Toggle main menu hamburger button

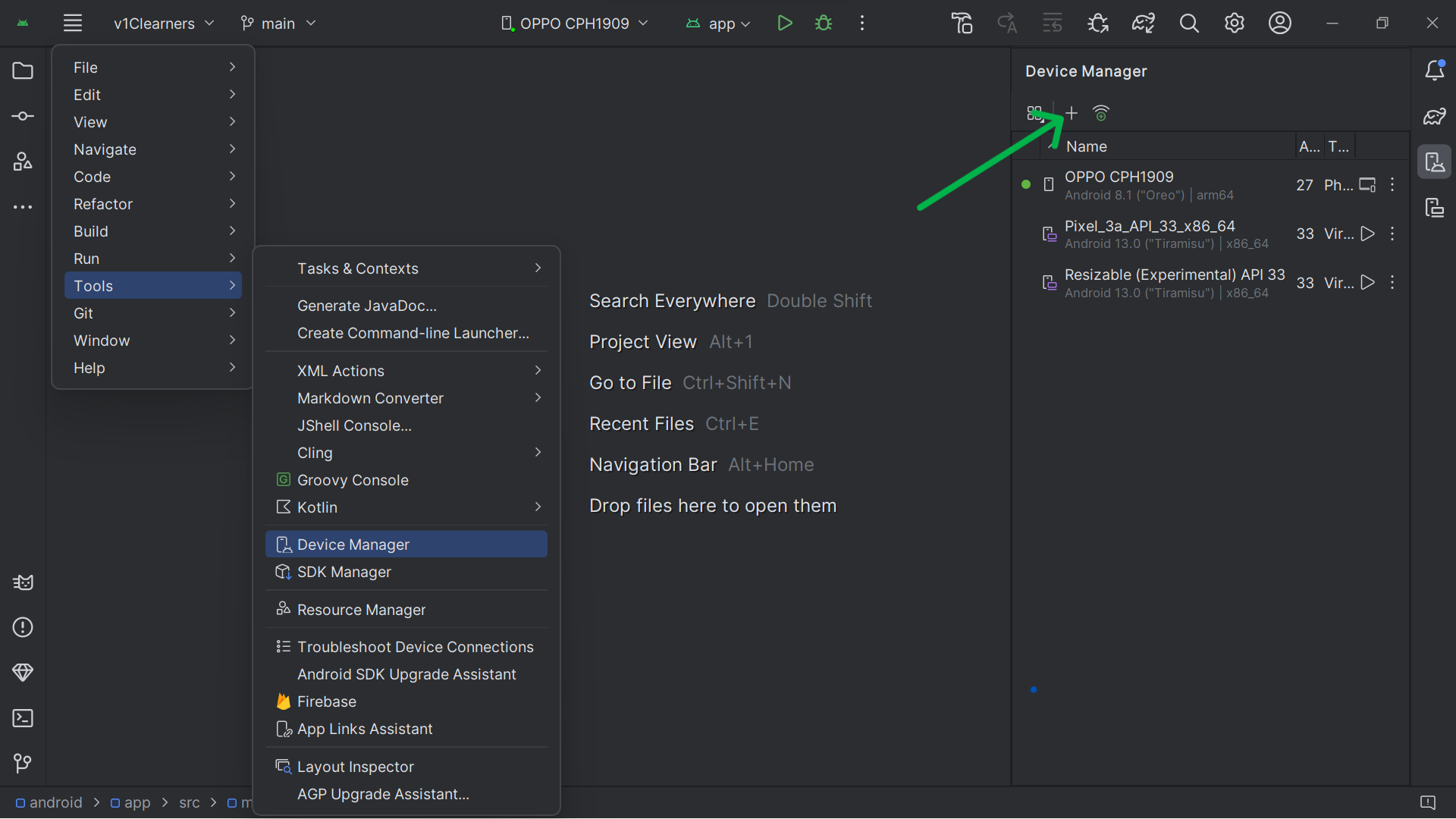(x=73, y=24)
